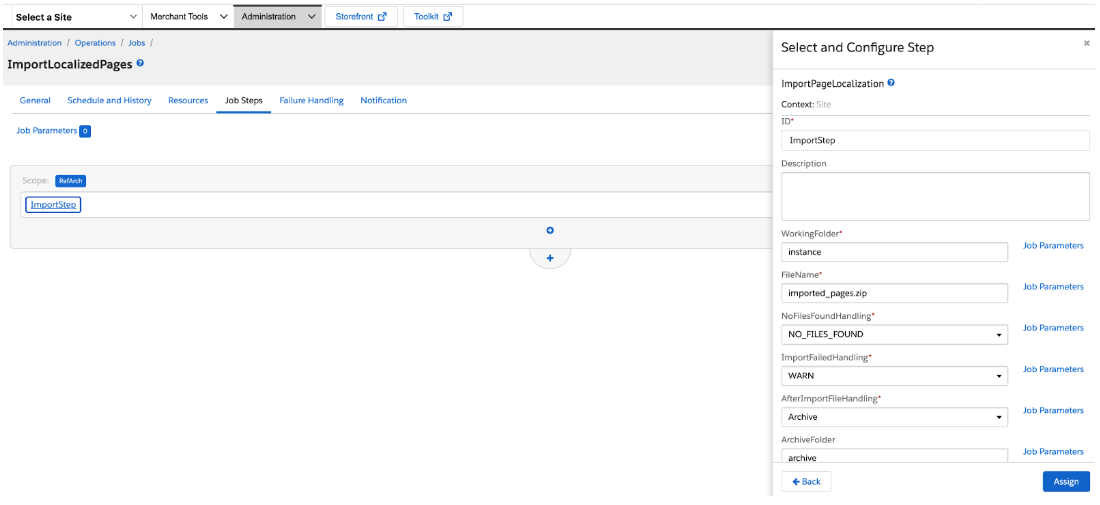Click help icon next to ImportLocalizedPages title
Screen dimensions: 1100x505
tap(140, 63)
